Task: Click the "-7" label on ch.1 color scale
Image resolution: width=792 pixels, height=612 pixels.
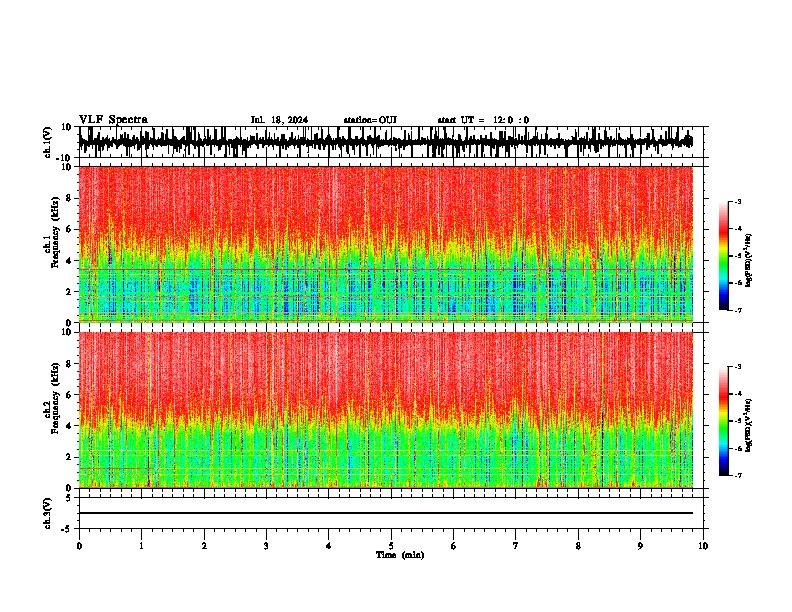Action: click(x=738, y=310)
